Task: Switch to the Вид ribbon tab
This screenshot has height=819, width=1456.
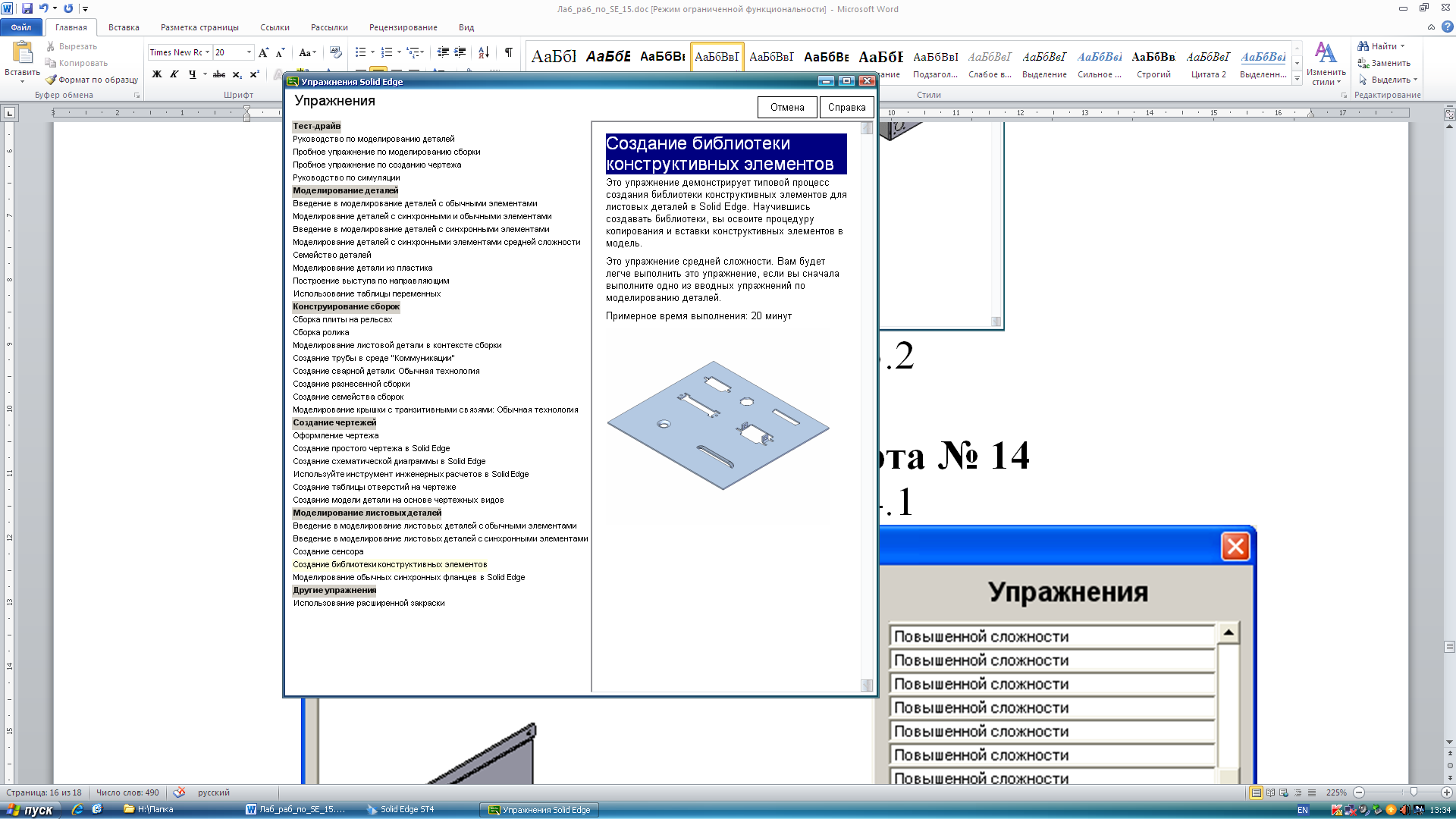Action: (x=466, y=27)
